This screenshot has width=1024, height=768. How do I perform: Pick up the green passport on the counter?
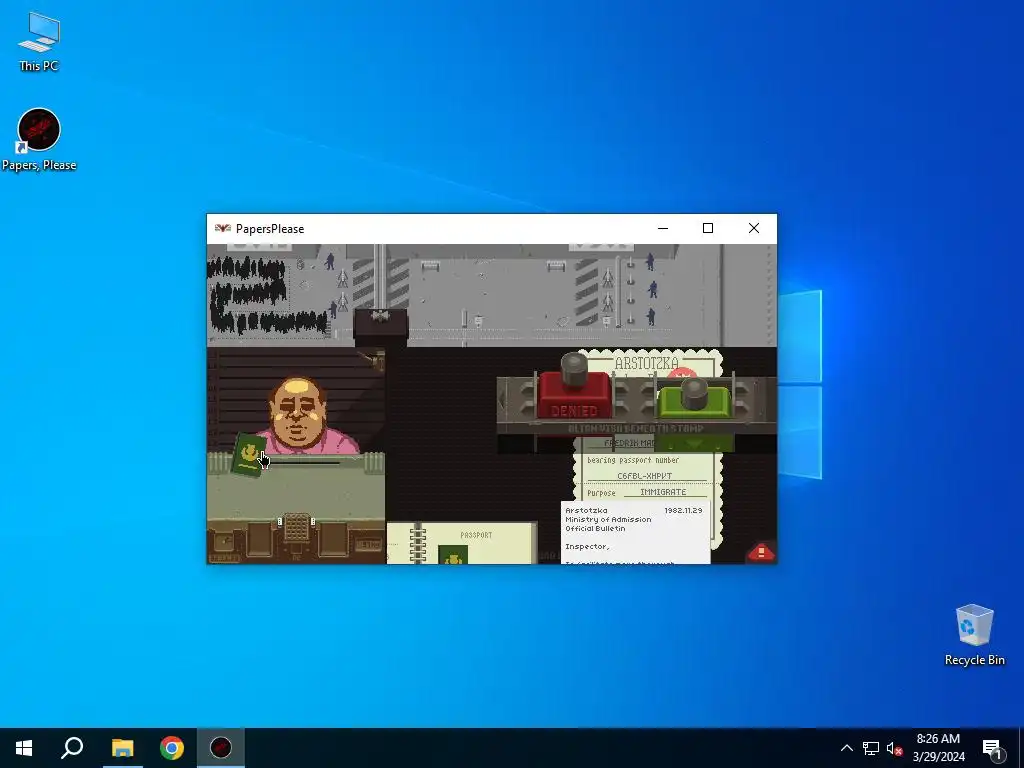(249, 455)
